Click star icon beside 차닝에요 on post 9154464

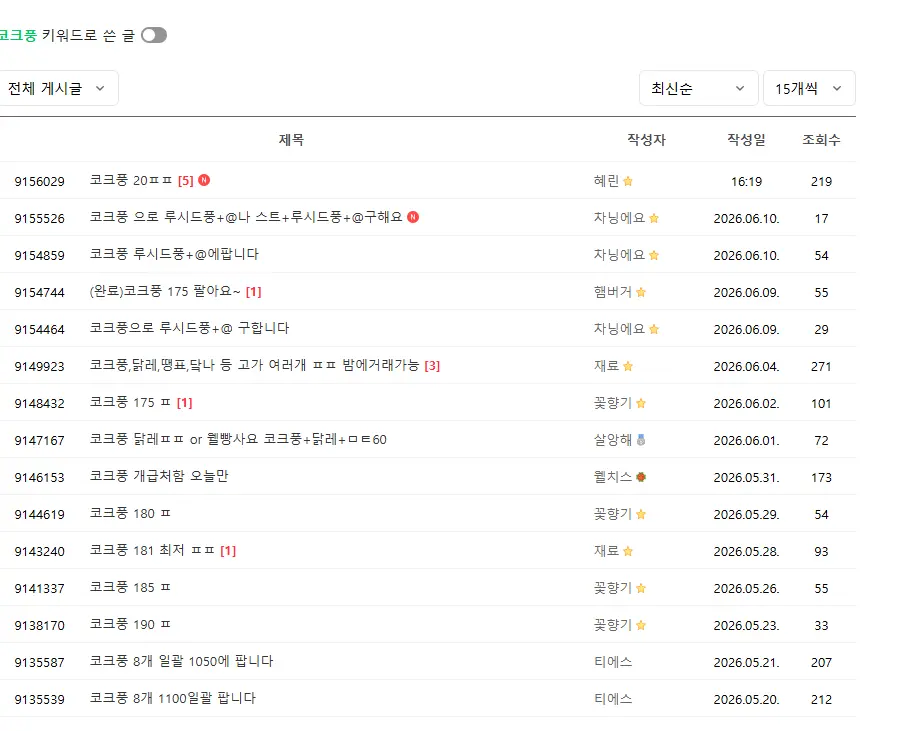tap(653, 329)
